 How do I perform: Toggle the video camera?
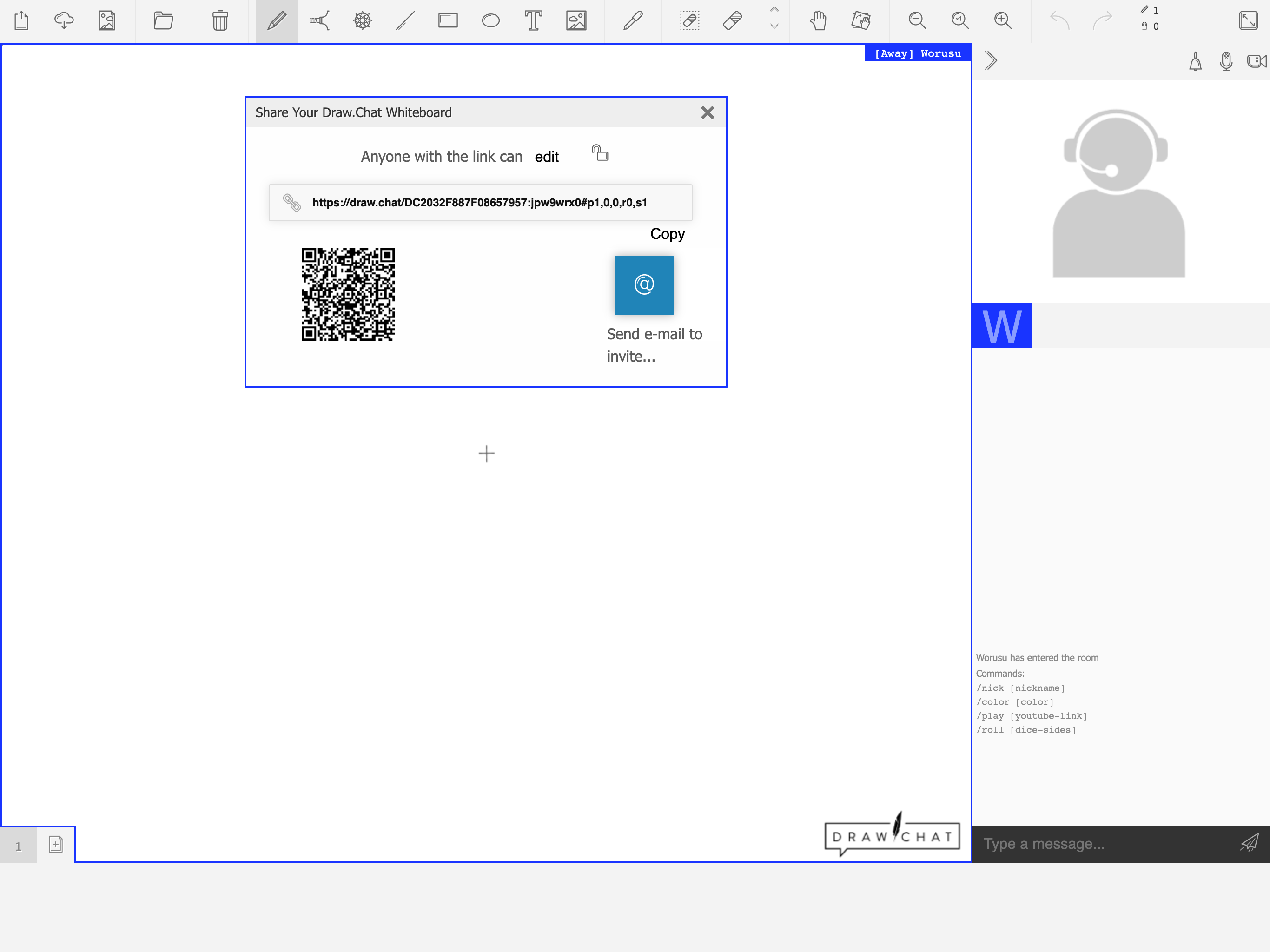click(x=1256, y=61)
